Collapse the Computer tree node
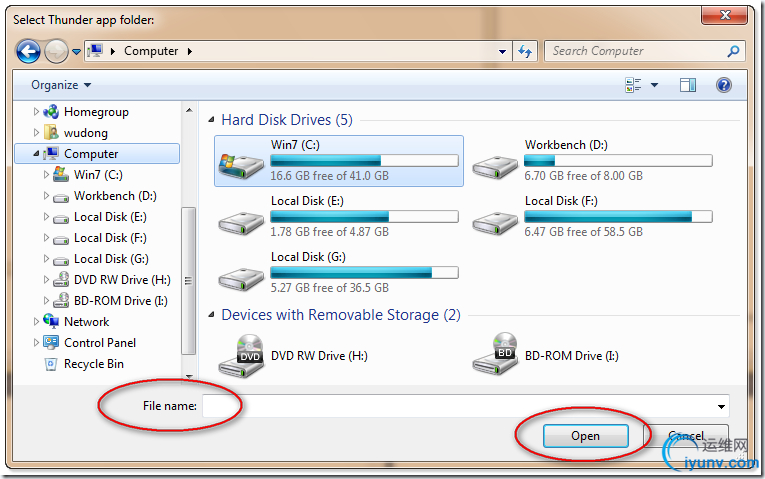 tap(36, 154)
